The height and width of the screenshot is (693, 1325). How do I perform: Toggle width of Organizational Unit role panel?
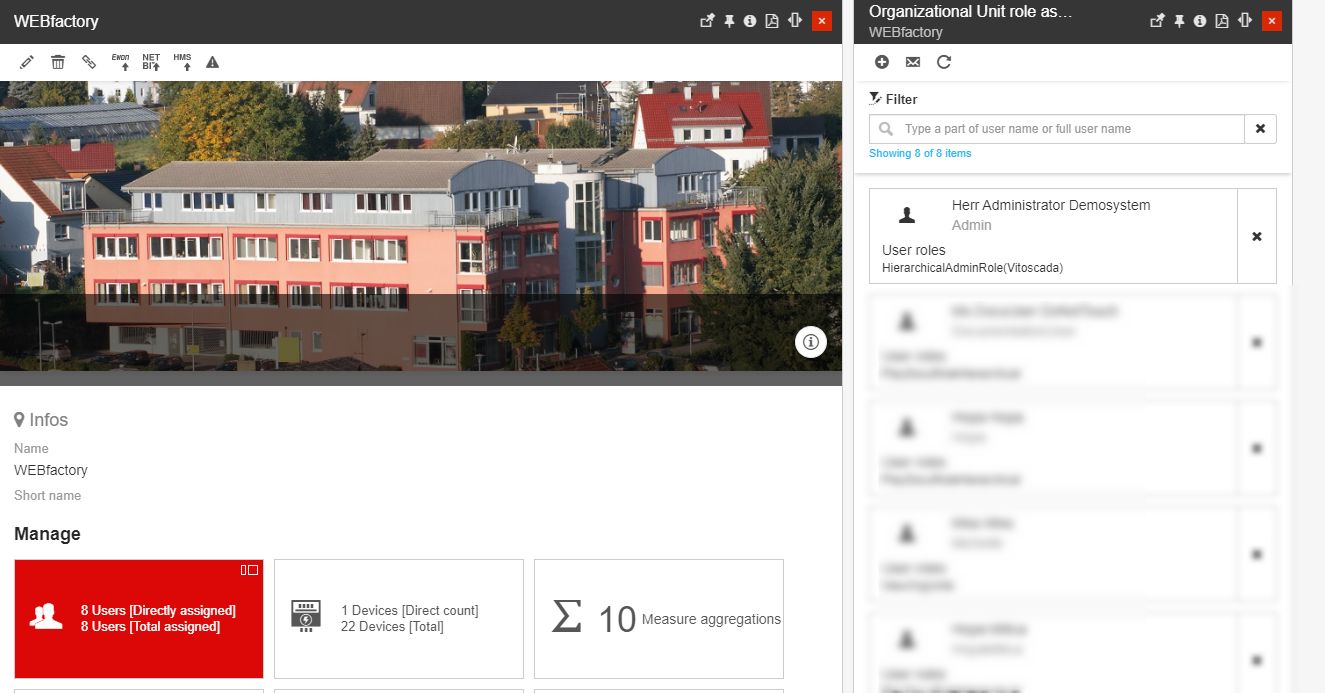click(1245, 21)
